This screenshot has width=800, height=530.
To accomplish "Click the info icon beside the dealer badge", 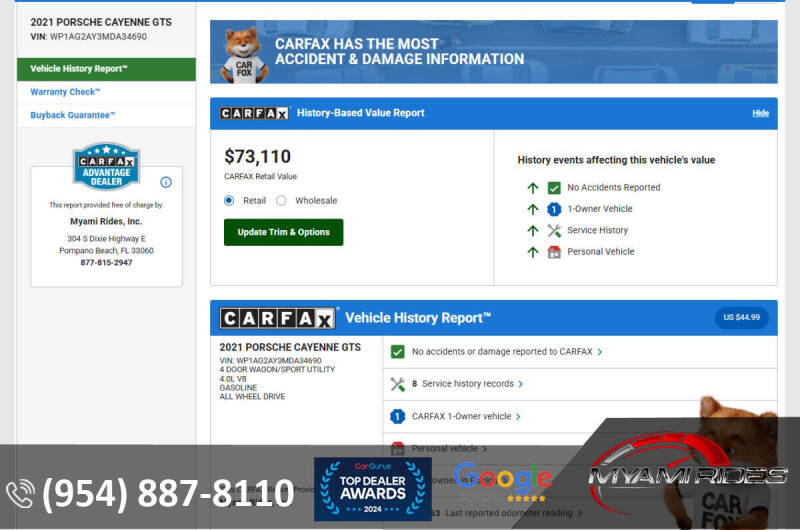I will [x=166, y=182].
